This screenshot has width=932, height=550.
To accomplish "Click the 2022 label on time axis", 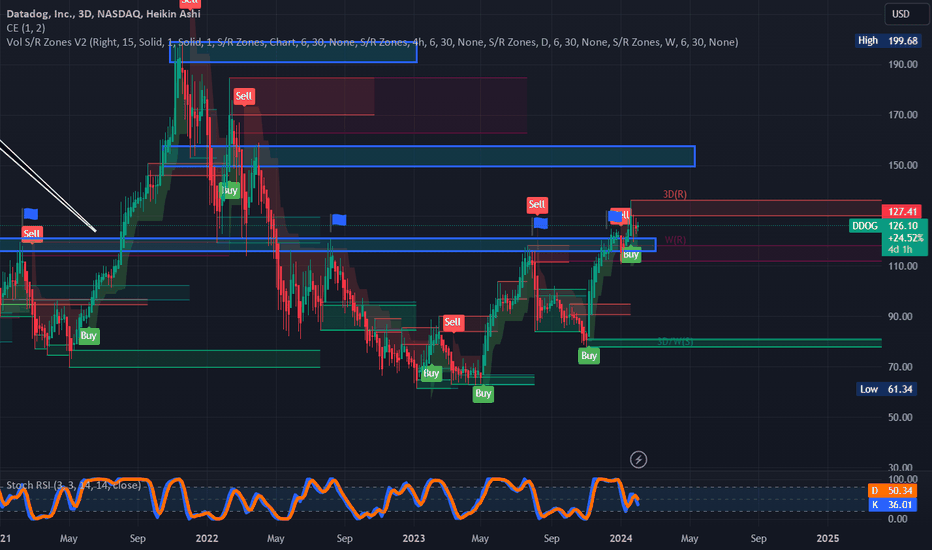I will 207,539.
